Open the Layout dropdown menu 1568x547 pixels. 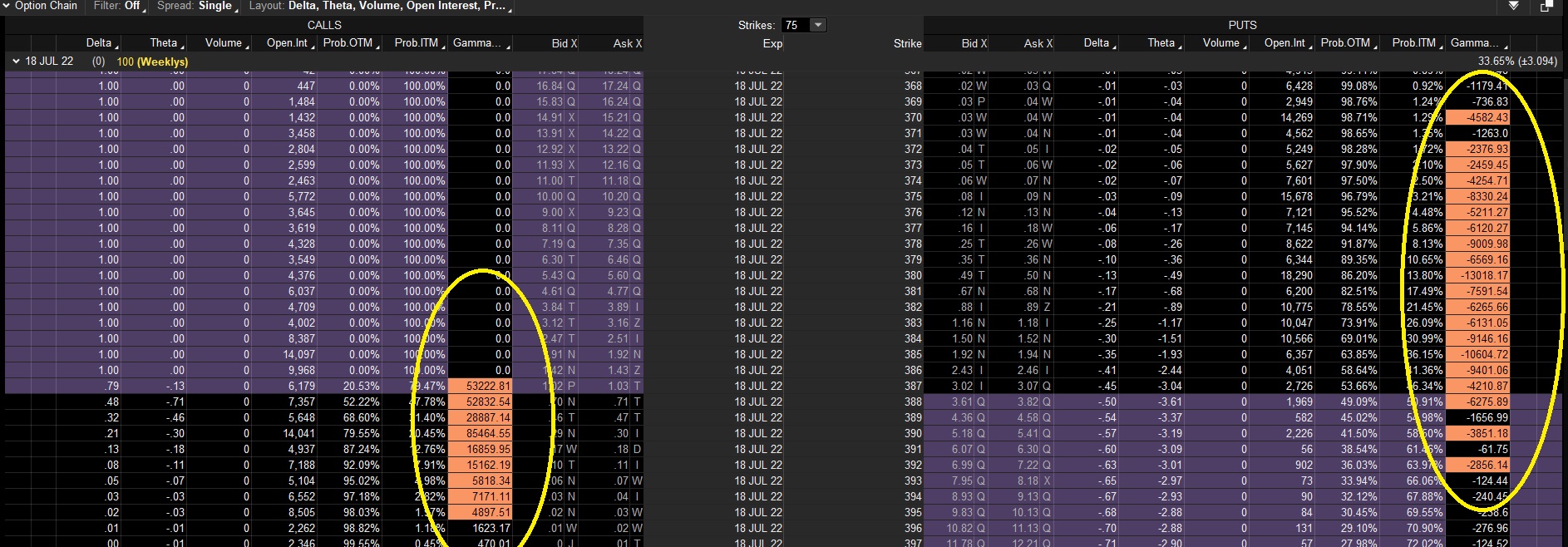pos(379,6)
